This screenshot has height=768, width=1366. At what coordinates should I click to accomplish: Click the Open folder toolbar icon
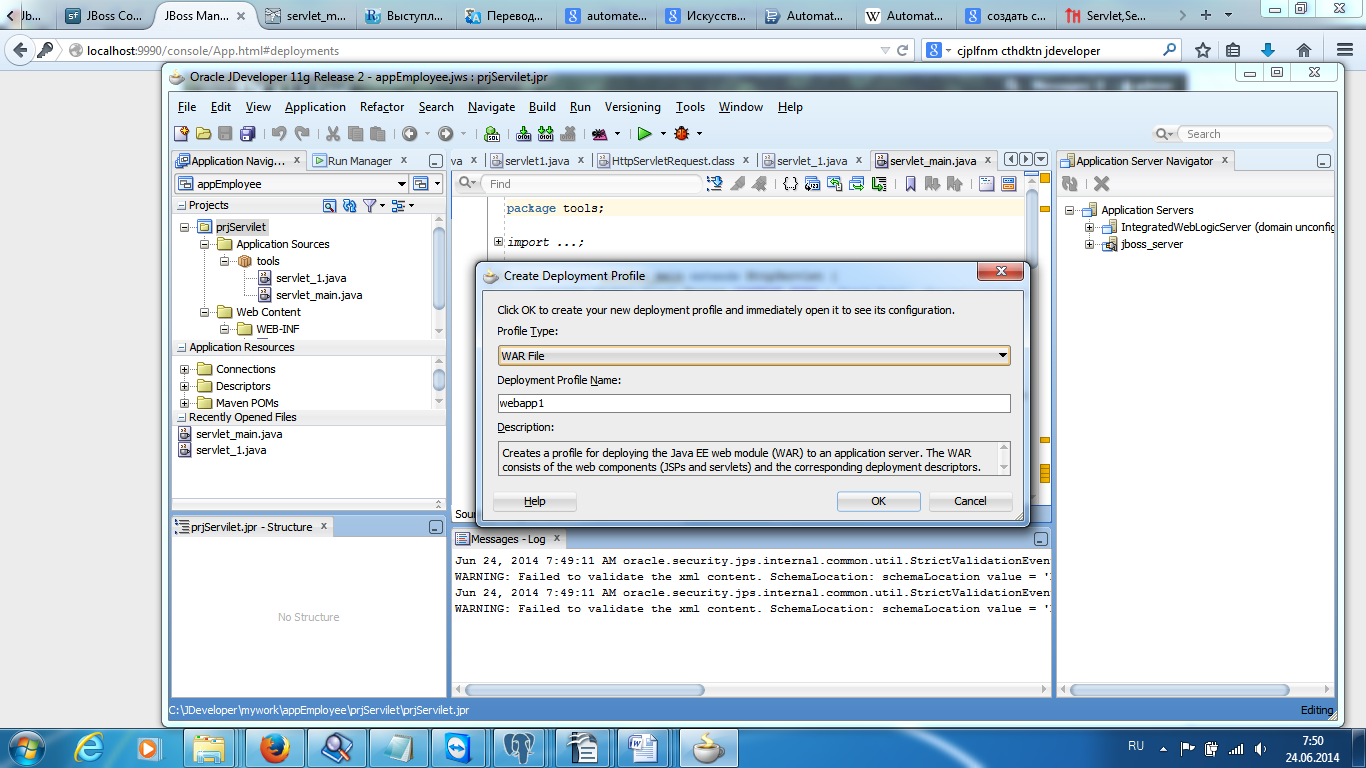point(203,133)
